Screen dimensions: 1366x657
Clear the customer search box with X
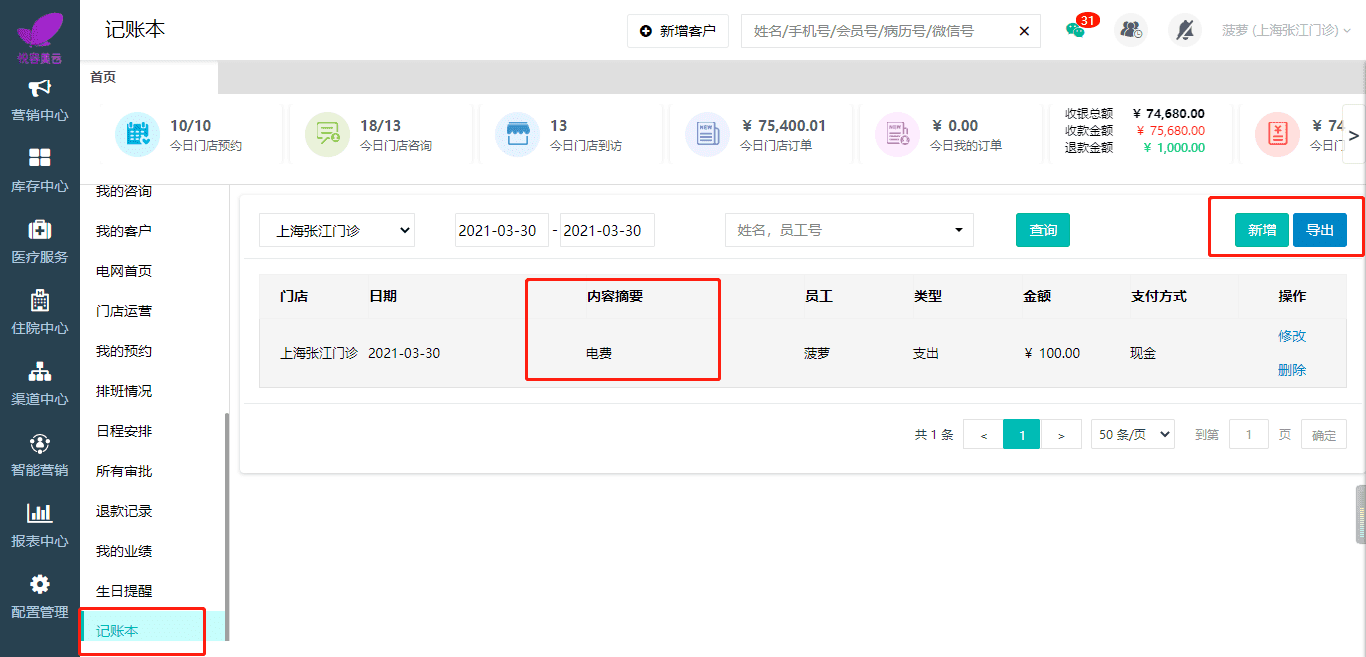click(1024, 31)
